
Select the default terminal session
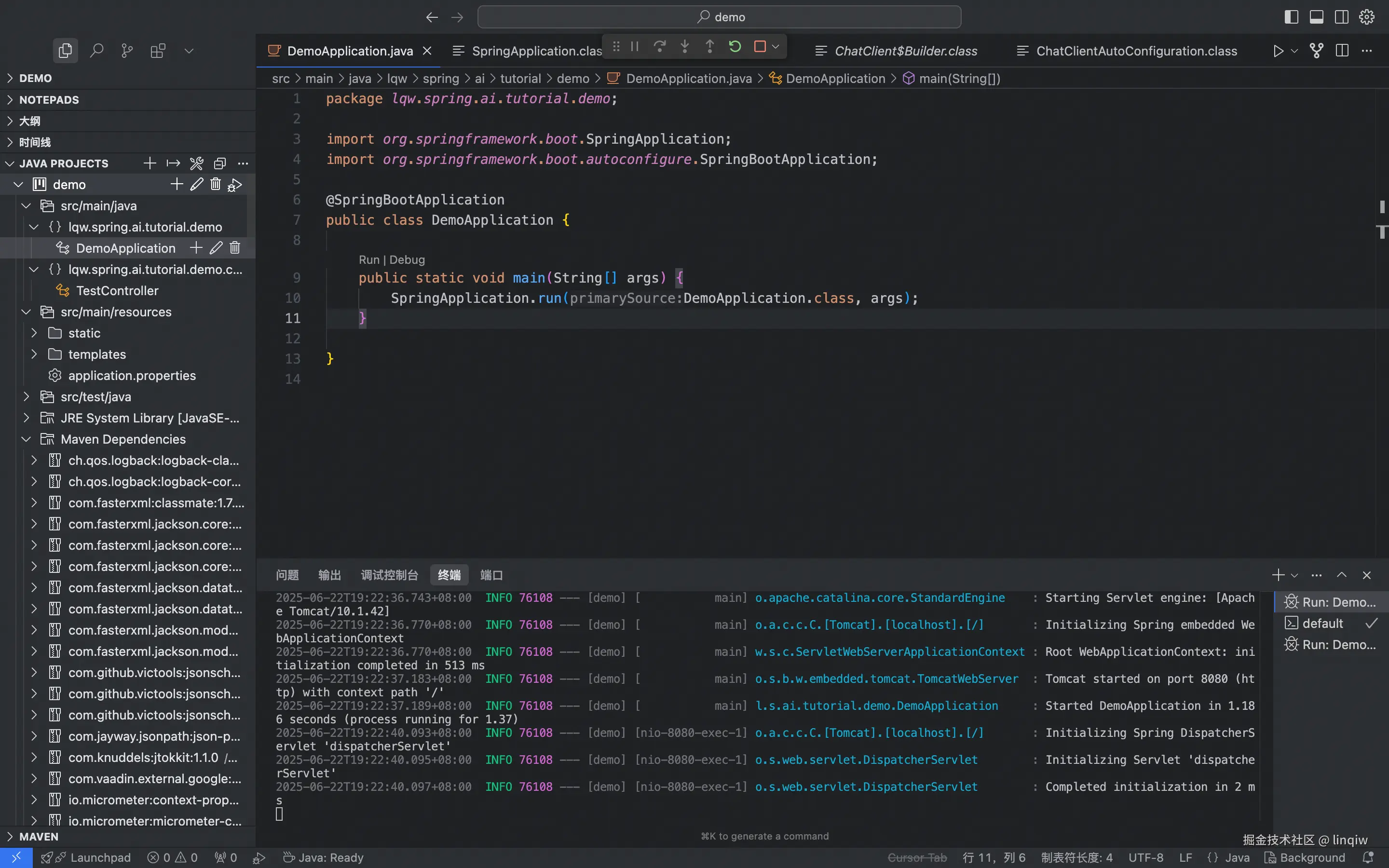[1322, 624]
